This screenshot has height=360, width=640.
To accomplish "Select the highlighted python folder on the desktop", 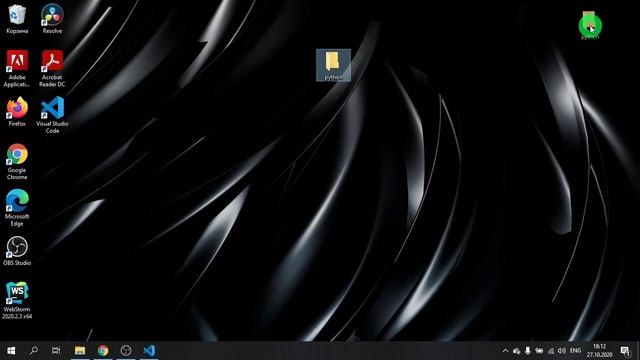I will coord(333,65).
